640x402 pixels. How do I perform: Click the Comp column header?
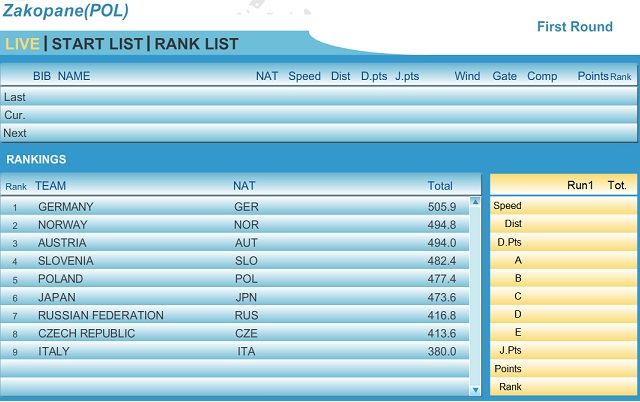tap(542, 76)
